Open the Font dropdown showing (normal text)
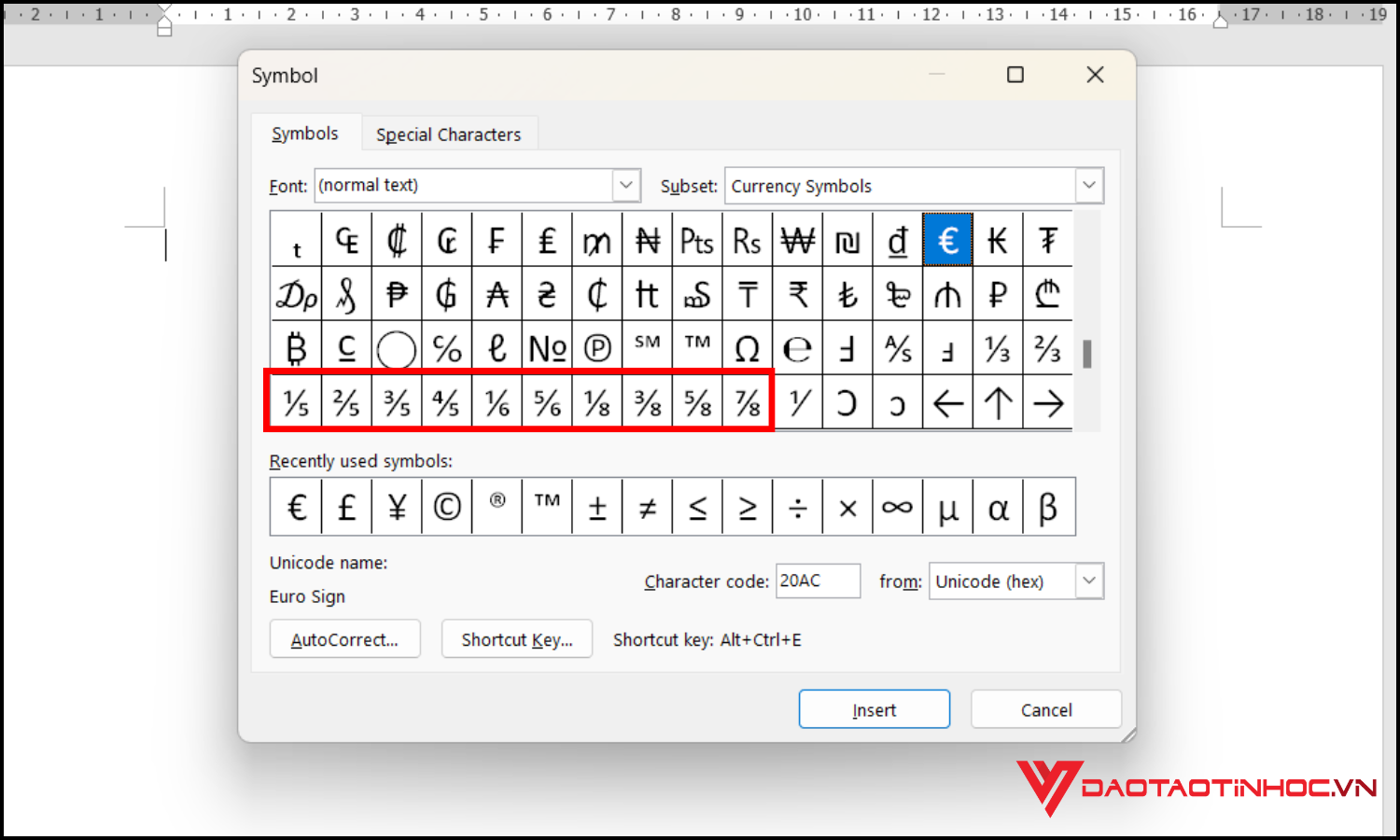 [625, 185]
